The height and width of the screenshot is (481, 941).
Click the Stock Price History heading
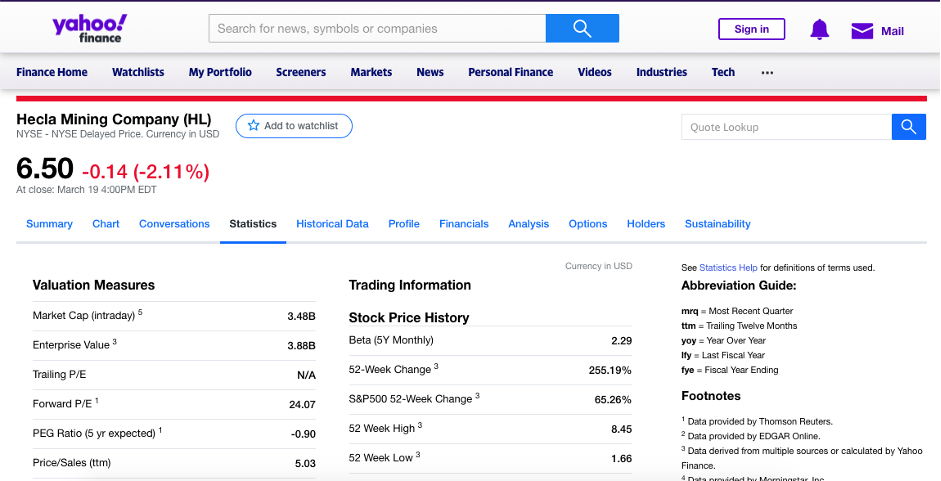[409, 318]
